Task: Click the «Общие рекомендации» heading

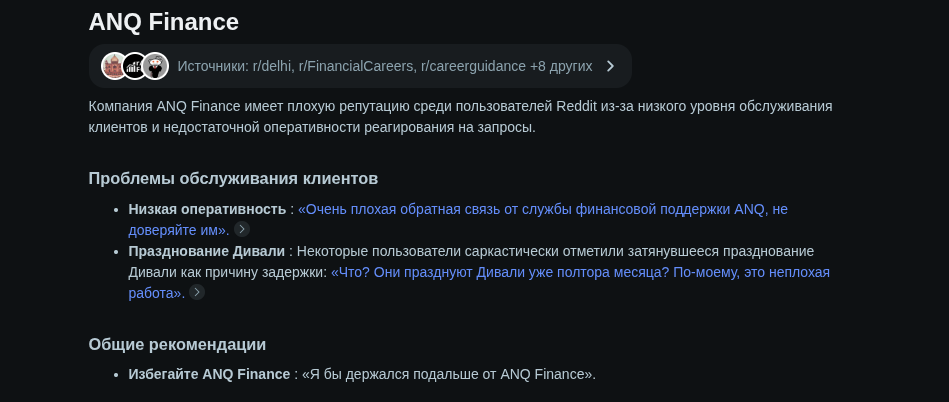Action: pyautogui.click(x=177, y=344)
